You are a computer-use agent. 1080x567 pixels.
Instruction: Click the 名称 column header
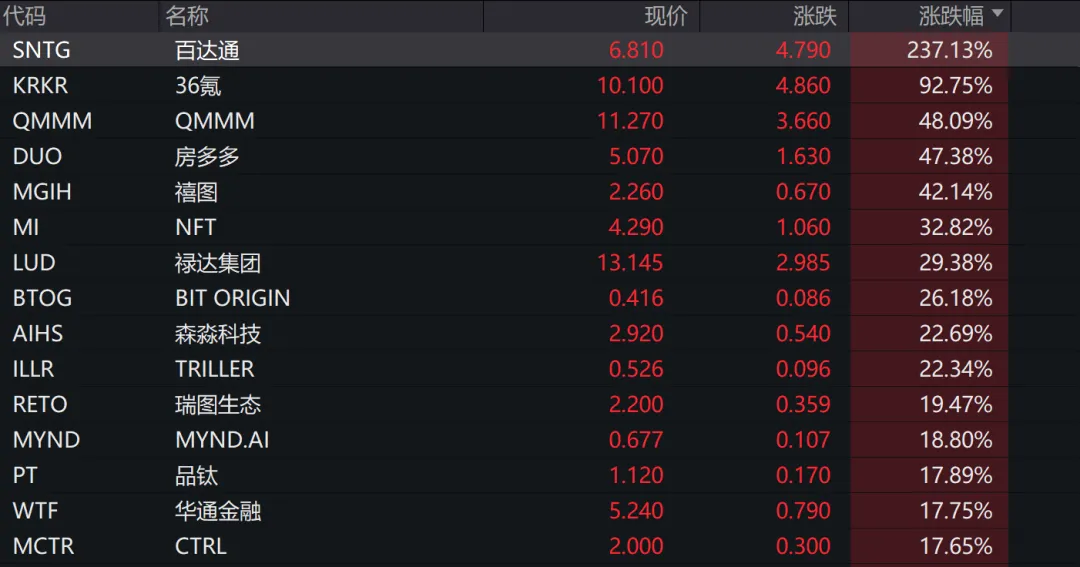[187, 16]
